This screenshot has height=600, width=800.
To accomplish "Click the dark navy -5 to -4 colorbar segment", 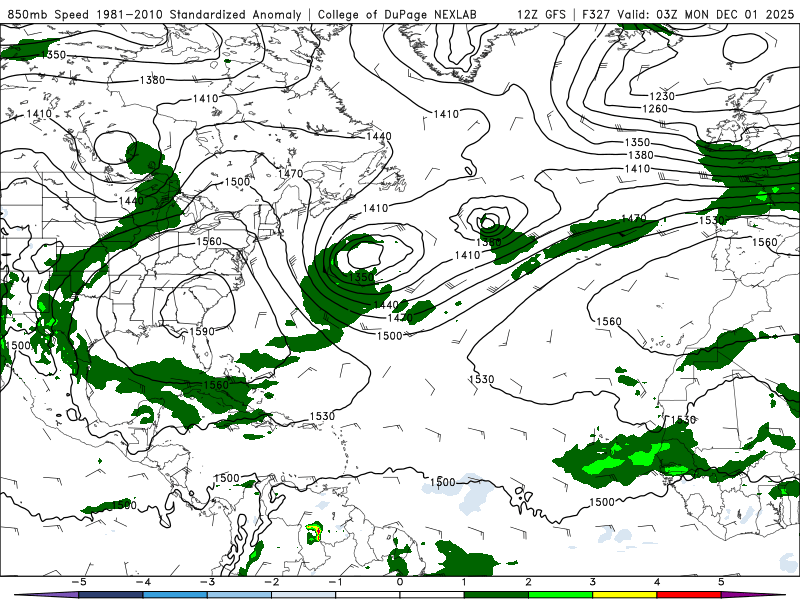I will coord(111,595).
